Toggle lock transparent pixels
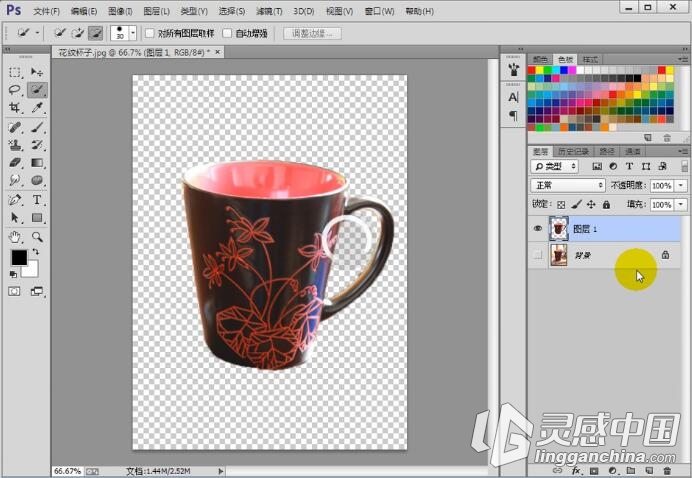Viewport: 692px width, 478px height. coord(561,205)
